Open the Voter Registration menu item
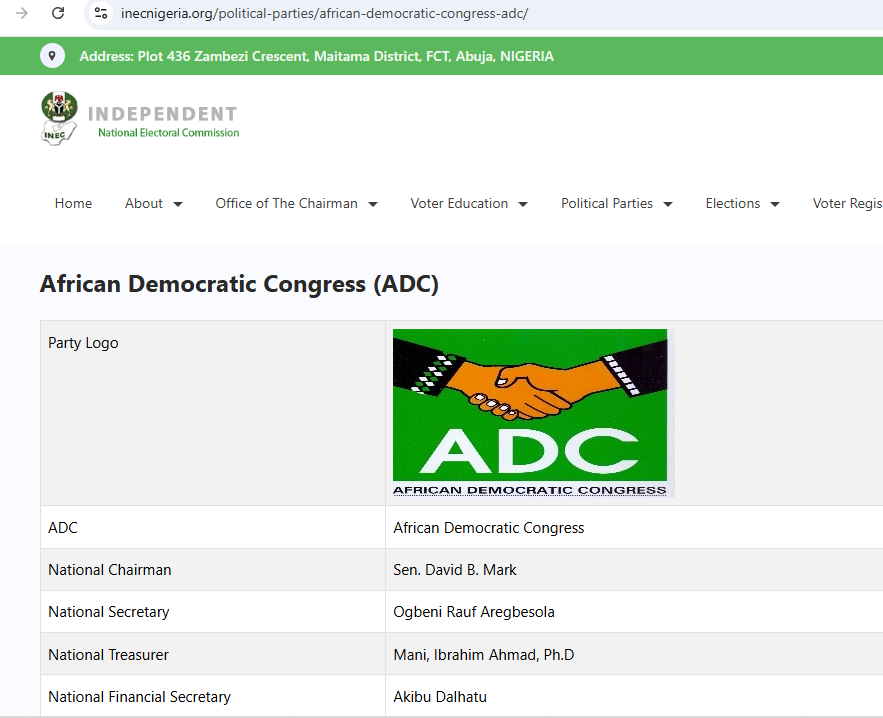Image resolution: width=883 pixels, height=718 pixels. coord(847,203)
